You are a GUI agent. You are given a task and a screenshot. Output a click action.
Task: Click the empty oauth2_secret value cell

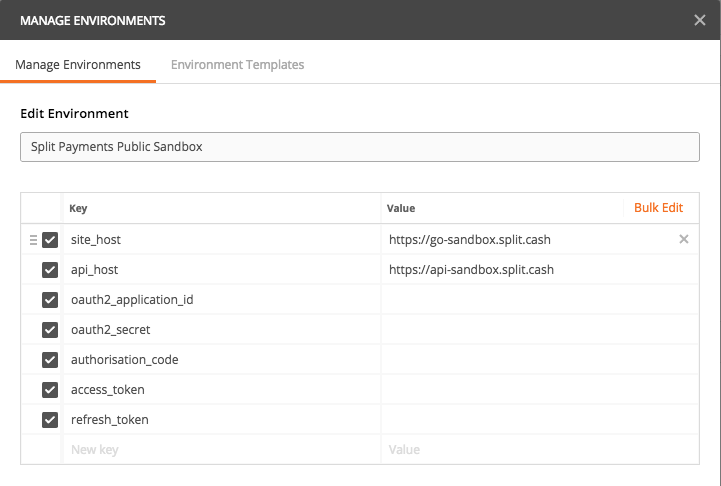(x=538, y=330)
